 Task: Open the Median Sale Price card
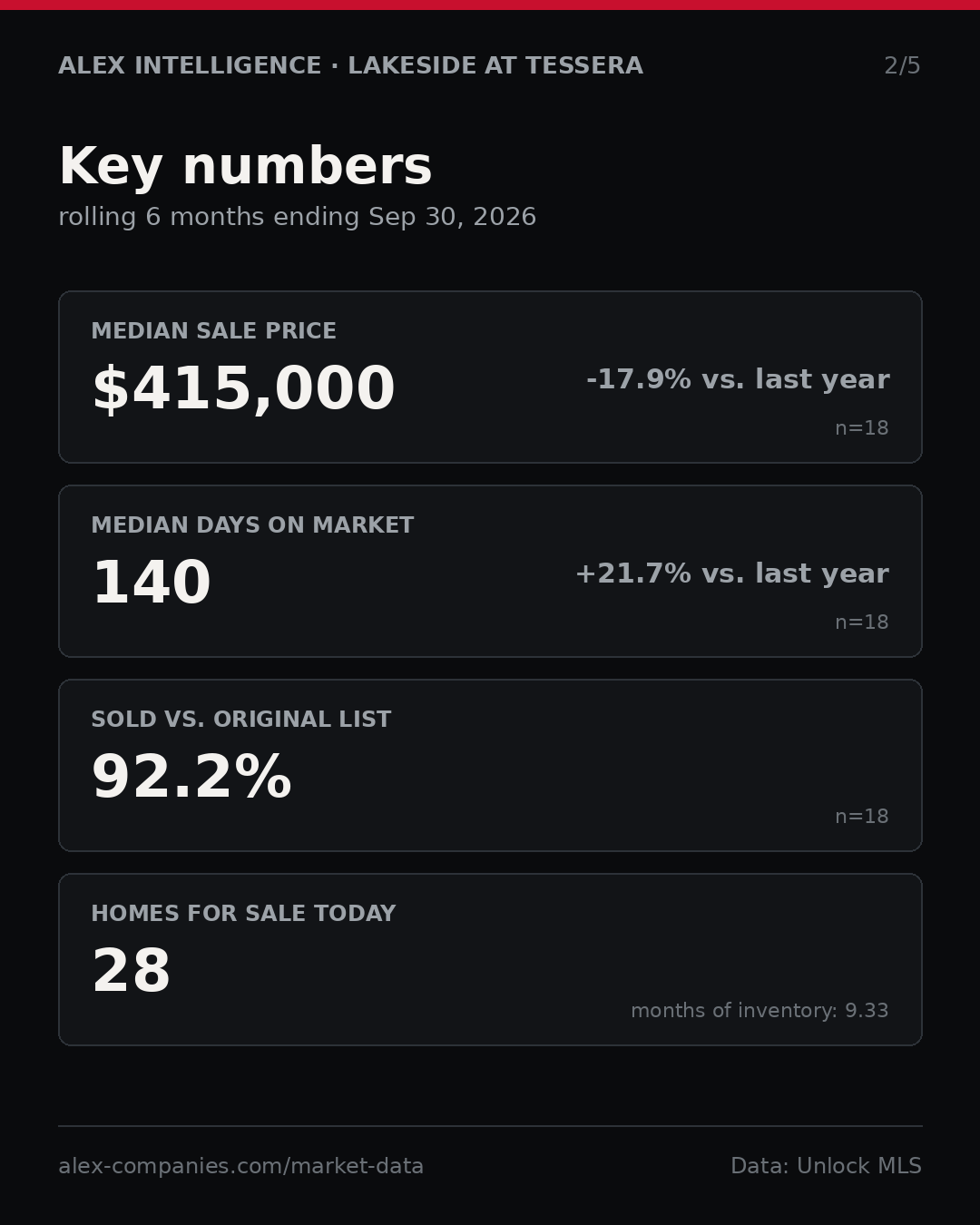coord(490,377)
